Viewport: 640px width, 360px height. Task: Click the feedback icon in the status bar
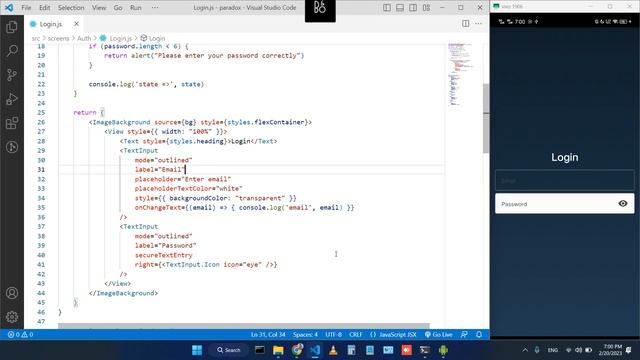[x=464, y=334]
